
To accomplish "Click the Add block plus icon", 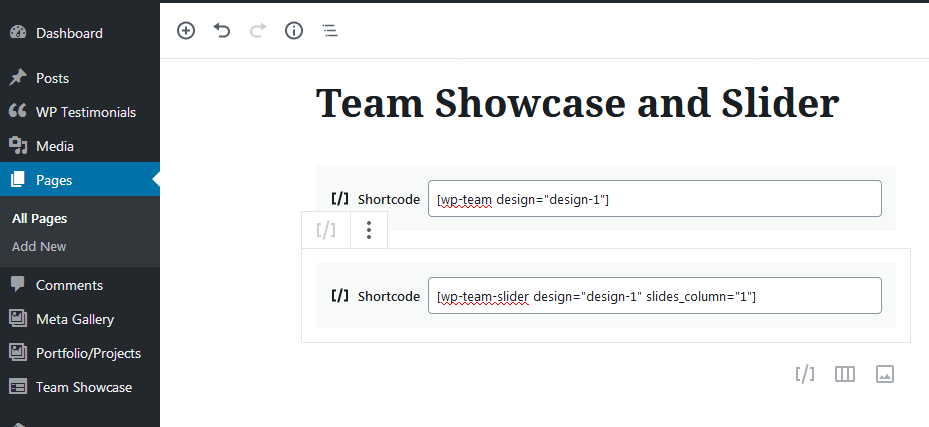I will [x=186, y=30].
